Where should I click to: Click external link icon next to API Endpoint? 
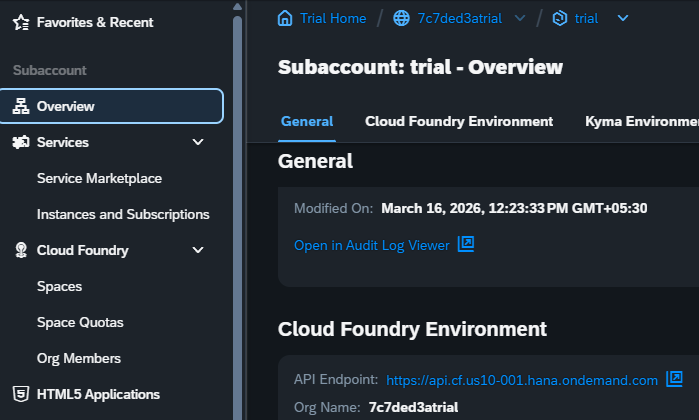pos(674,379)
